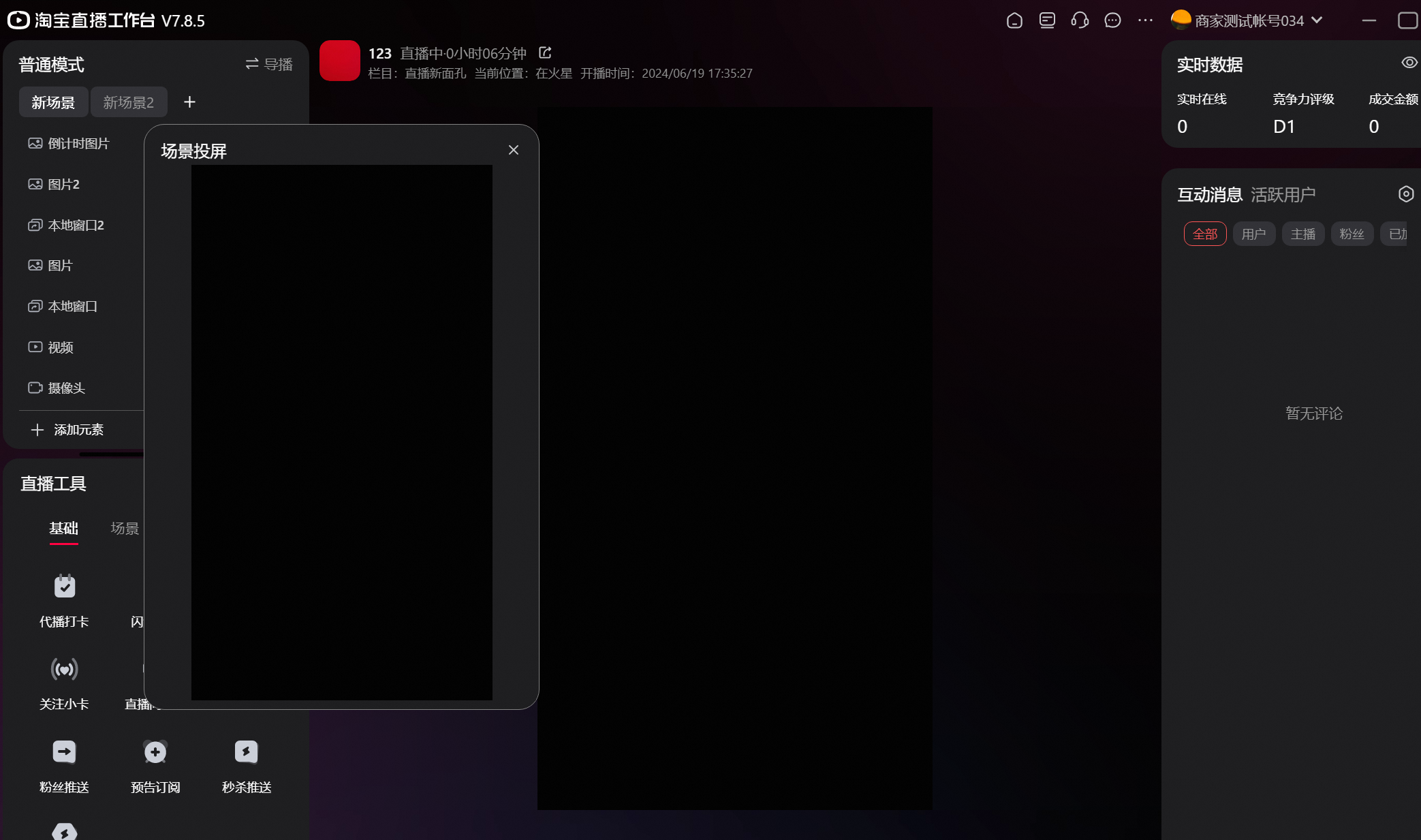Select the 新场景 tab
Image resolution: width=1421 pixels, height=840 pixels.
click(53, 102)
